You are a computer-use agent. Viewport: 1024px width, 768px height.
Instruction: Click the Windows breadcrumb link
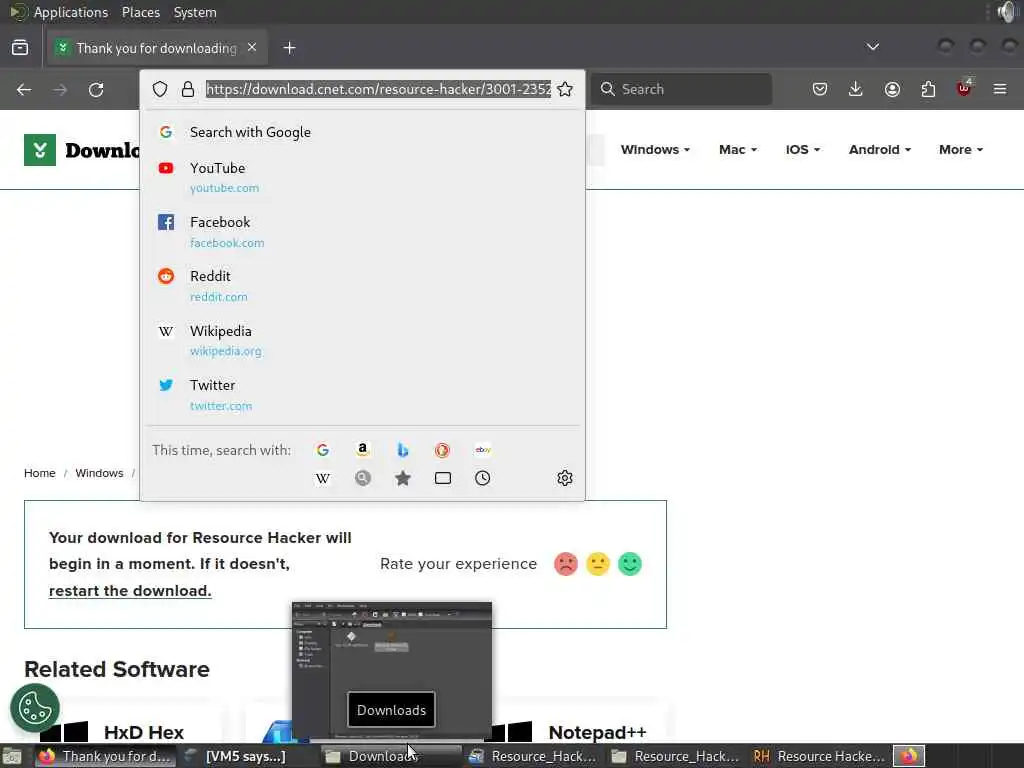(x=99, y=473)
